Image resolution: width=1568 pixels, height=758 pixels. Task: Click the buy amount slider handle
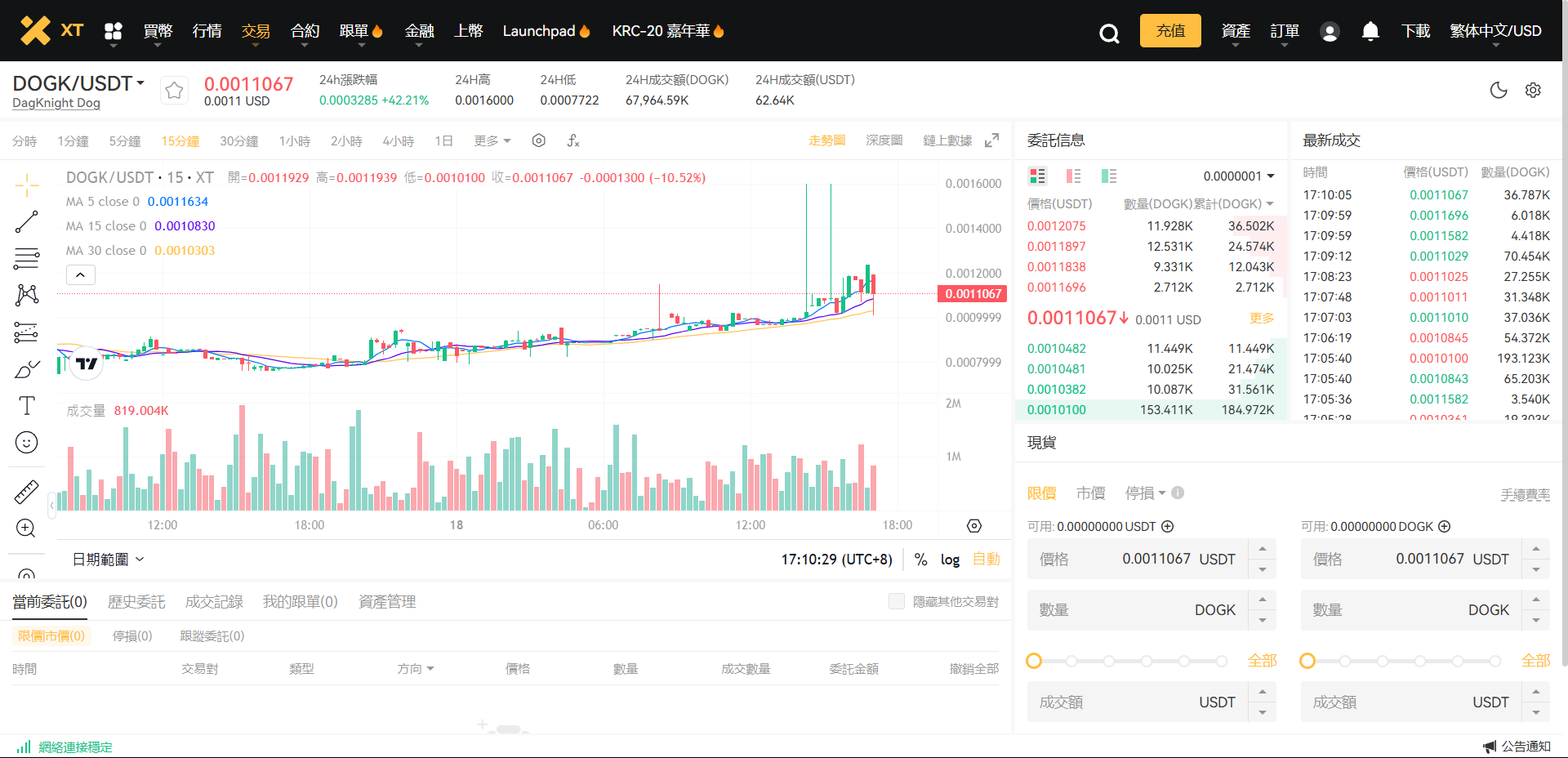tap(1034, 661)
